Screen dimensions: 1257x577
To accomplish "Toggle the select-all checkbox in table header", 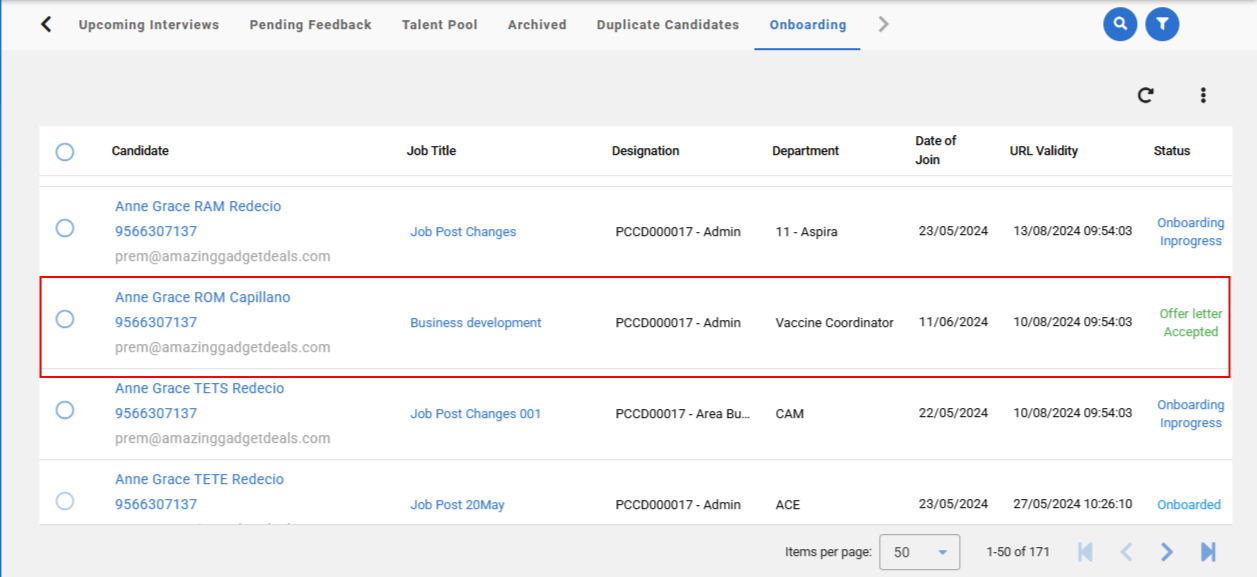I will click(65, 152).
